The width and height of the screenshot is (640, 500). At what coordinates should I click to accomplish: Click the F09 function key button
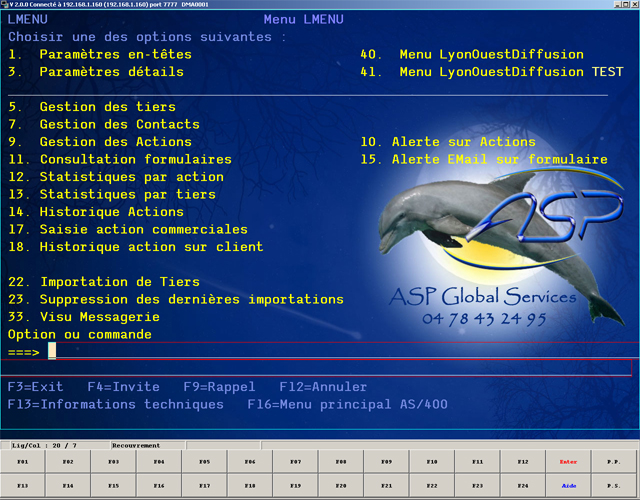pyautogui.click(x=387, y=462)
